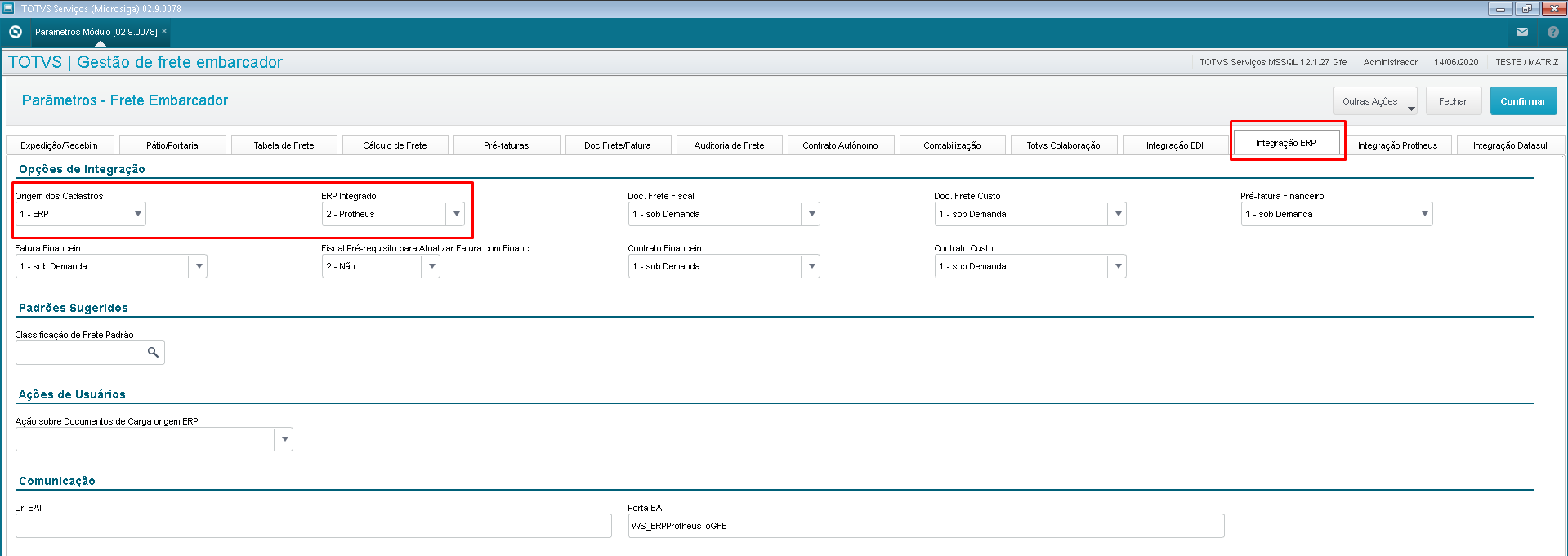Click the Ações de Usuários section heading
Viewport: 1568px width, 556px height.
coord(72,394)
